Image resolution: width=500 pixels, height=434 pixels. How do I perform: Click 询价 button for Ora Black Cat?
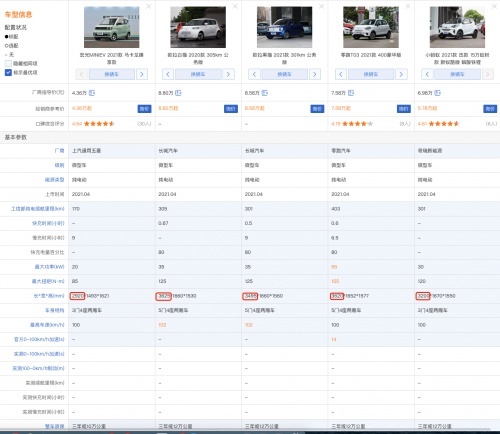pyautogui.click(x=317, y=109)
